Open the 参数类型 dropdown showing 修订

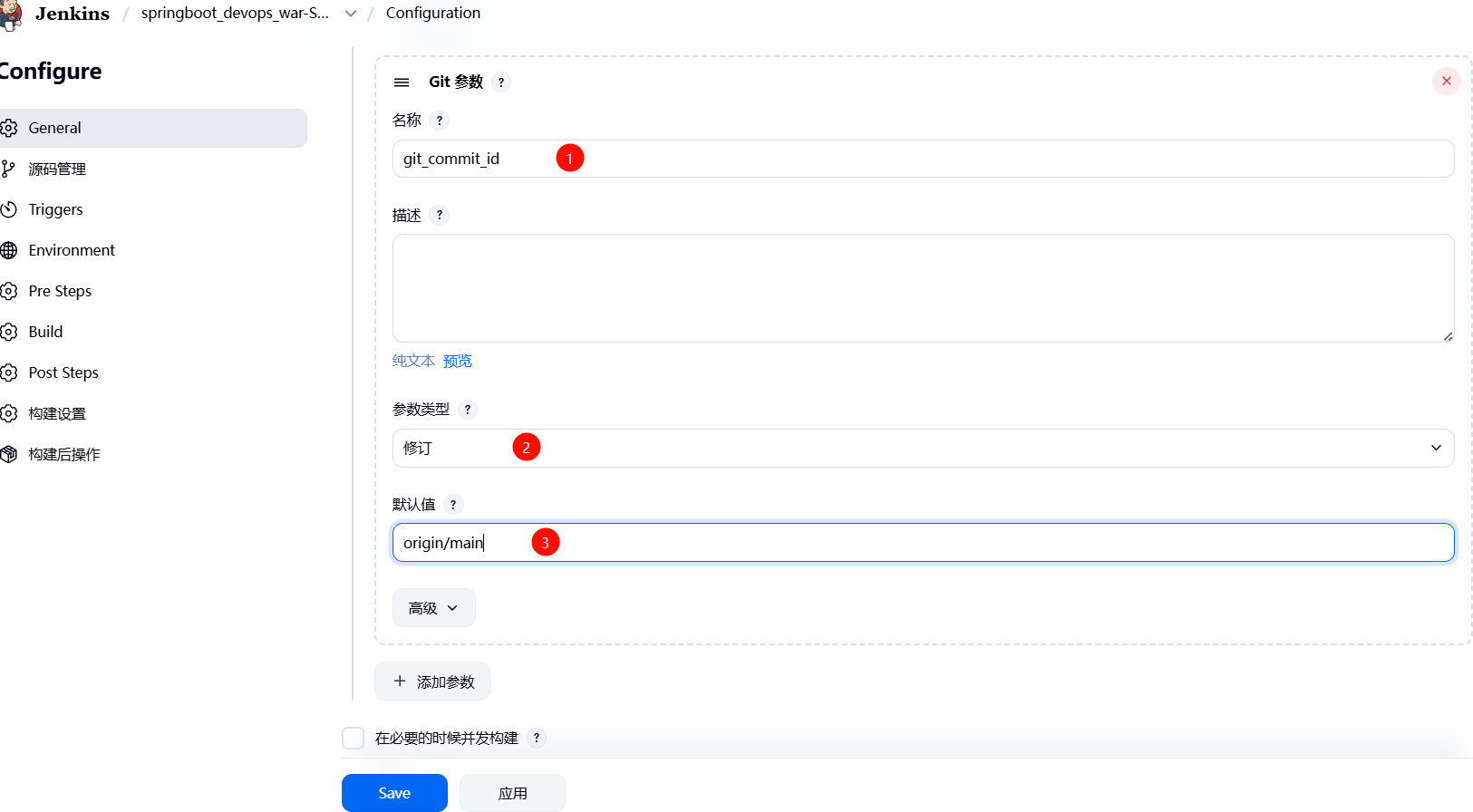coord(922,449)
